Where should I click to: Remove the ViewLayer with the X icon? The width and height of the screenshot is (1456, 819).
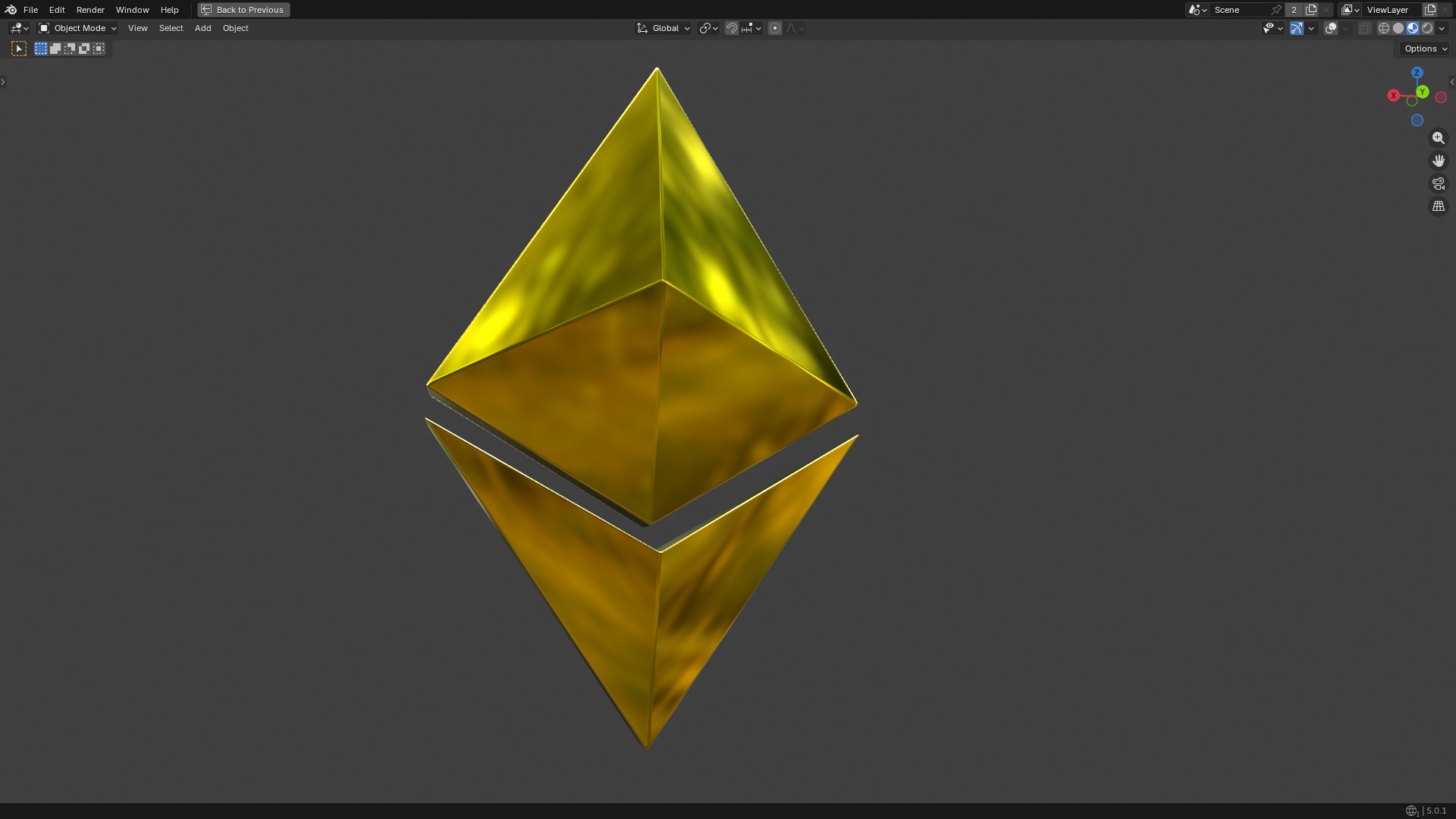click(1445, 10)
